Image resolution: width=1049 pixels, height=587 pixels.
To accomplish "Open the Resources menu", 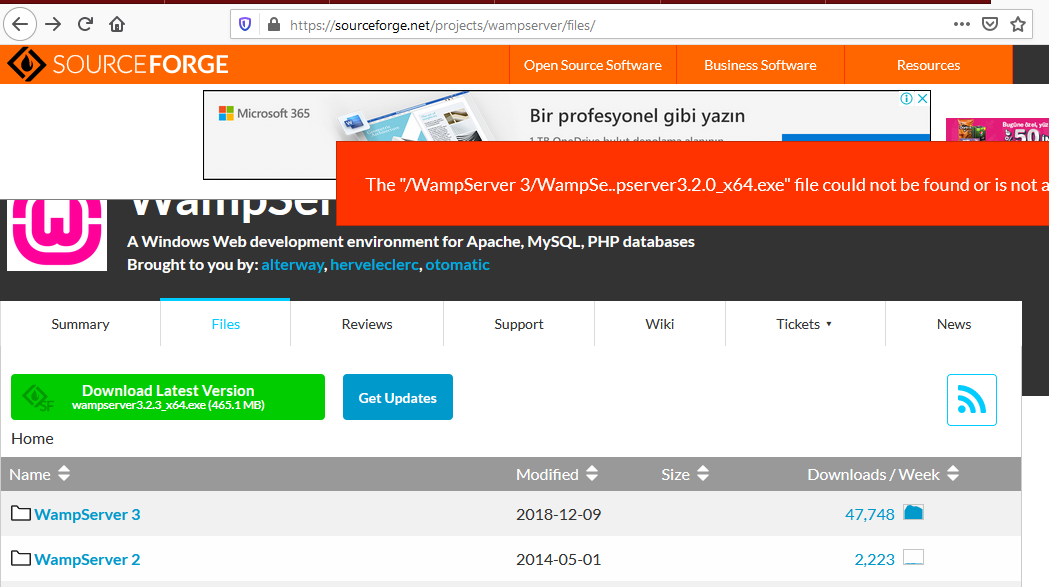I will click(929, 65).
